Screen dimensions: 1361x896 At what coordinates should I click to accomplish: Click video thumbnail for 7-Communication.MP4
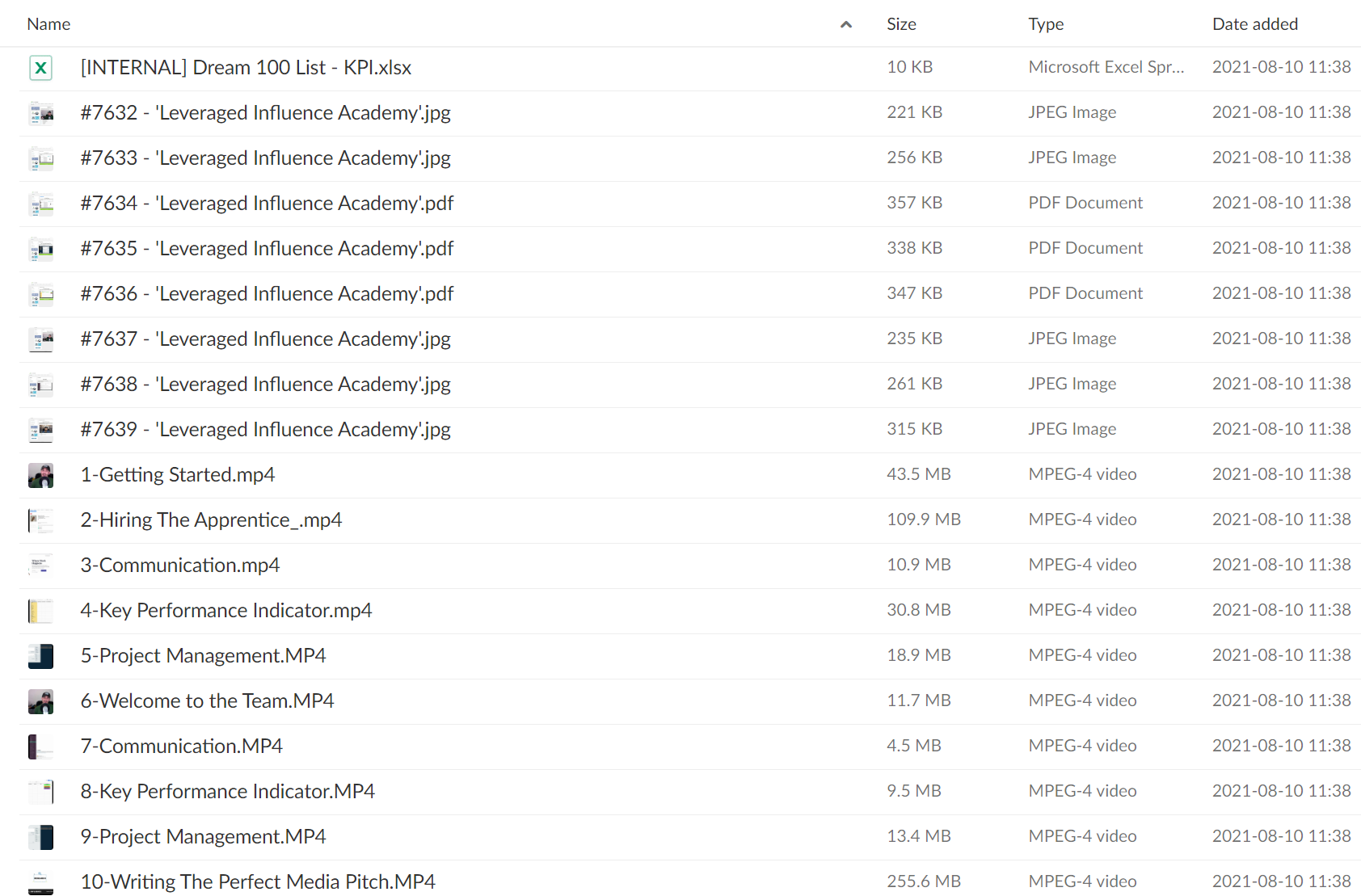[40, 747]
